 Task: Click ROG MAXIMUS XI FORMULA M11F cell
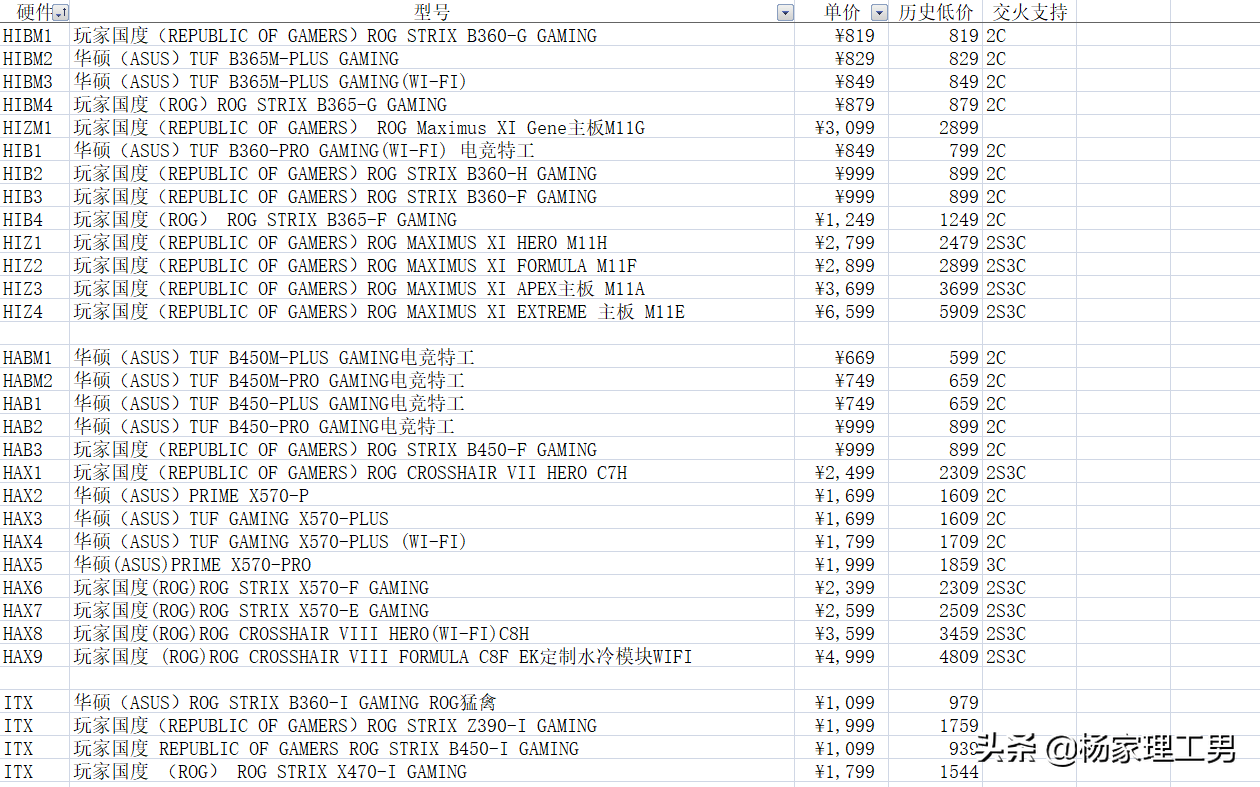432,266
